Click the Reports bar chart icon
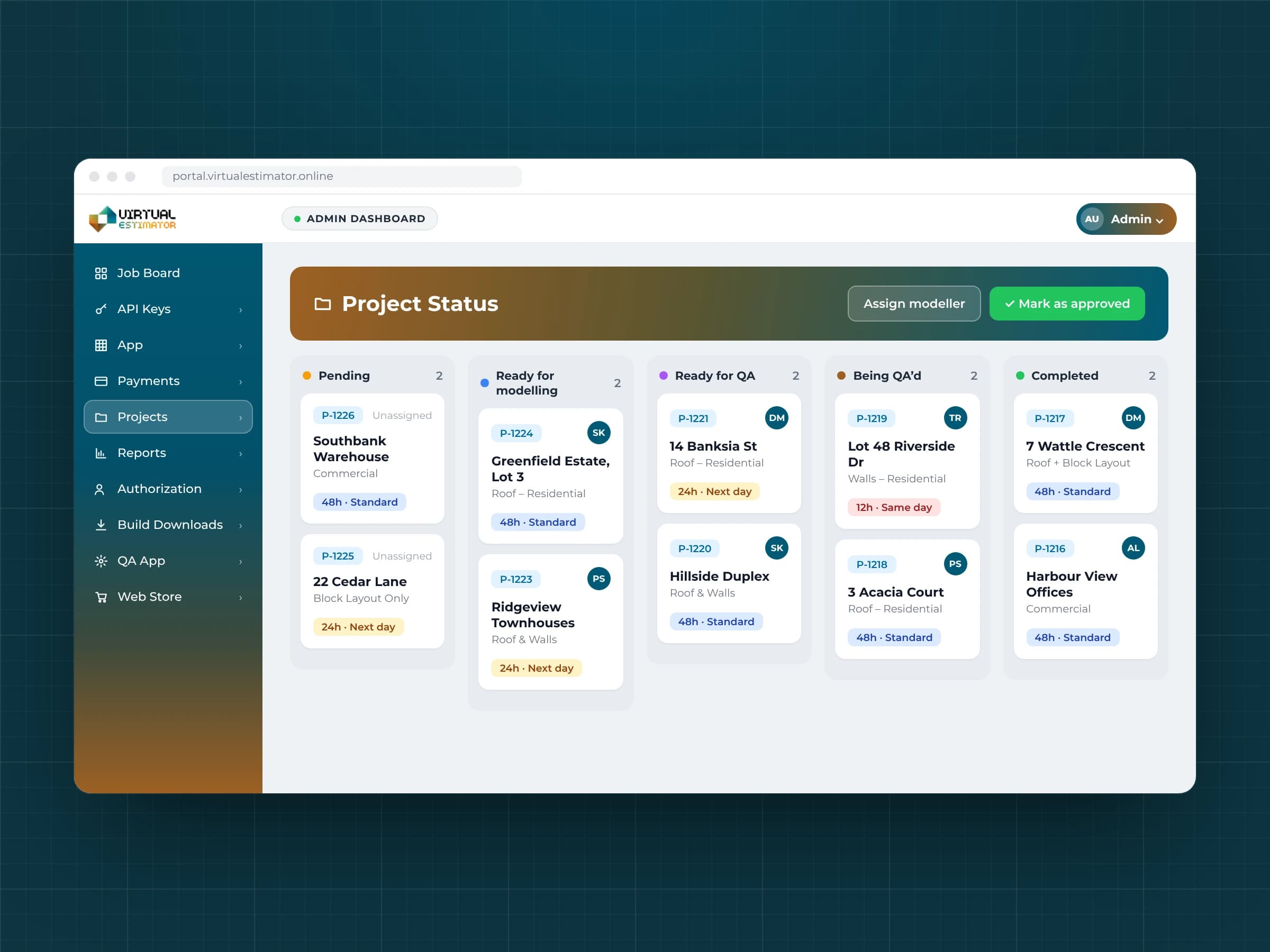Screen dimensions: 1270x952 click(101, 453)
